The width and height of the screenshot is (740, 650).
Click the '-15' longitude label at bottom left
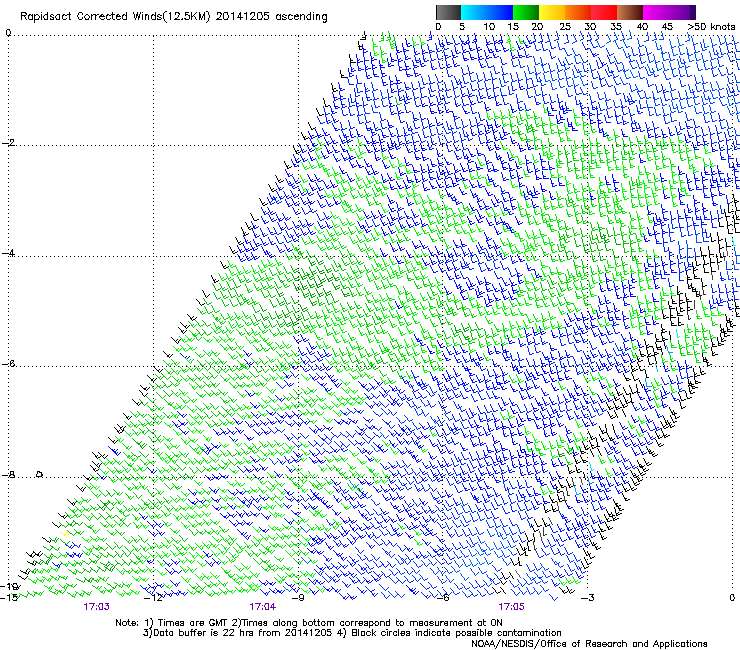click(x=9, y=598)
